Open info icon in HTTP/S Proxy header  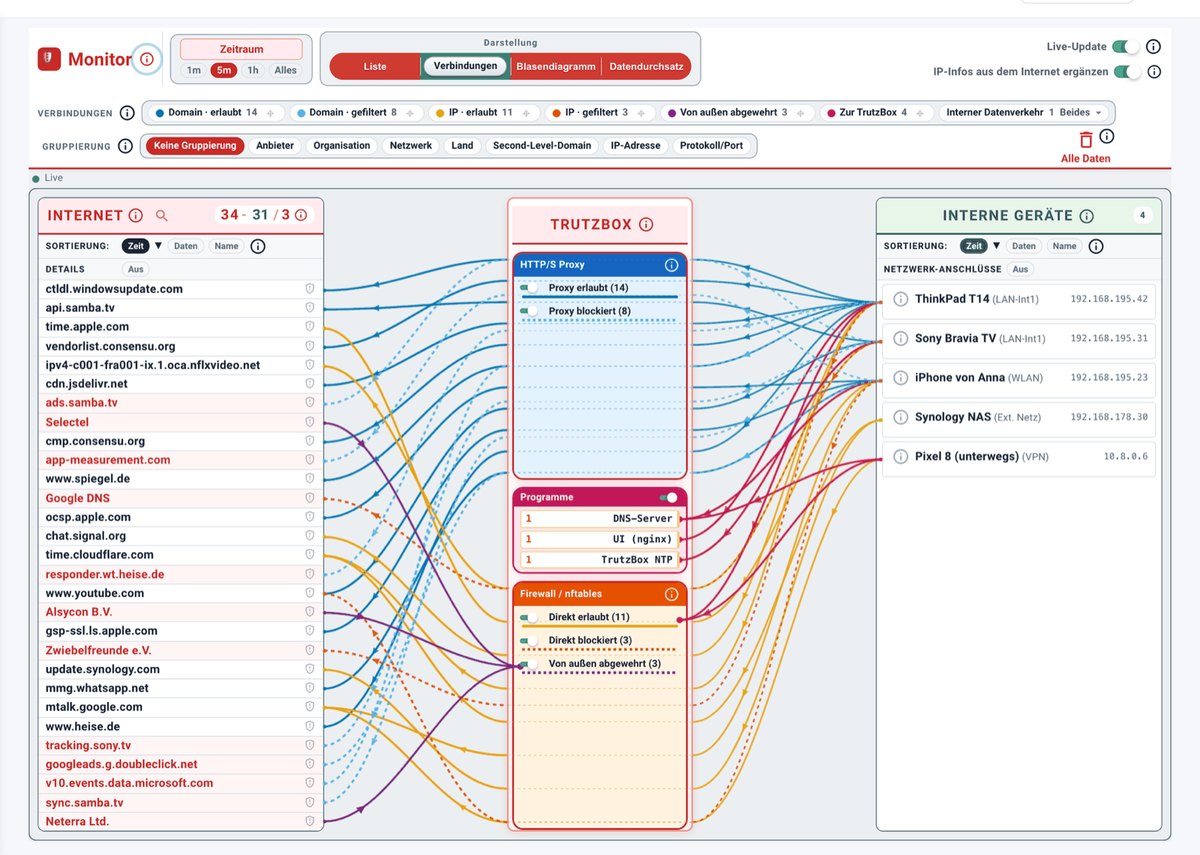672,265
